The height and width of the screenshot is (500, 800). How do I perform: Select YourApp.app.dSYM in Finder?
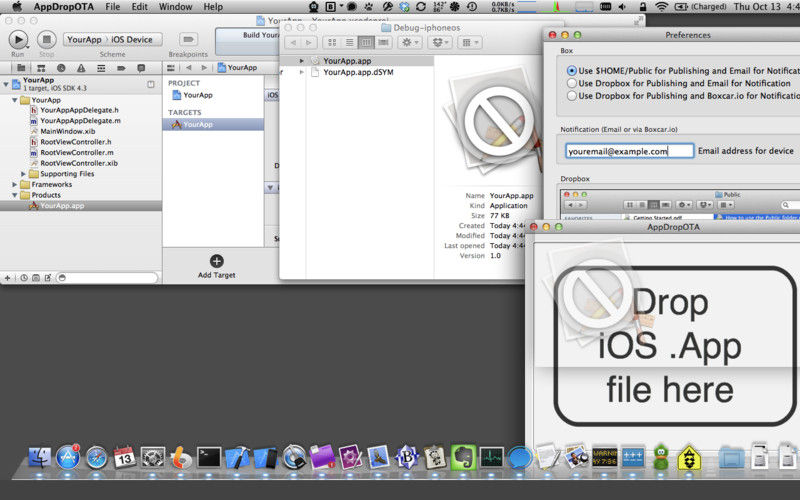pos(358,72)
